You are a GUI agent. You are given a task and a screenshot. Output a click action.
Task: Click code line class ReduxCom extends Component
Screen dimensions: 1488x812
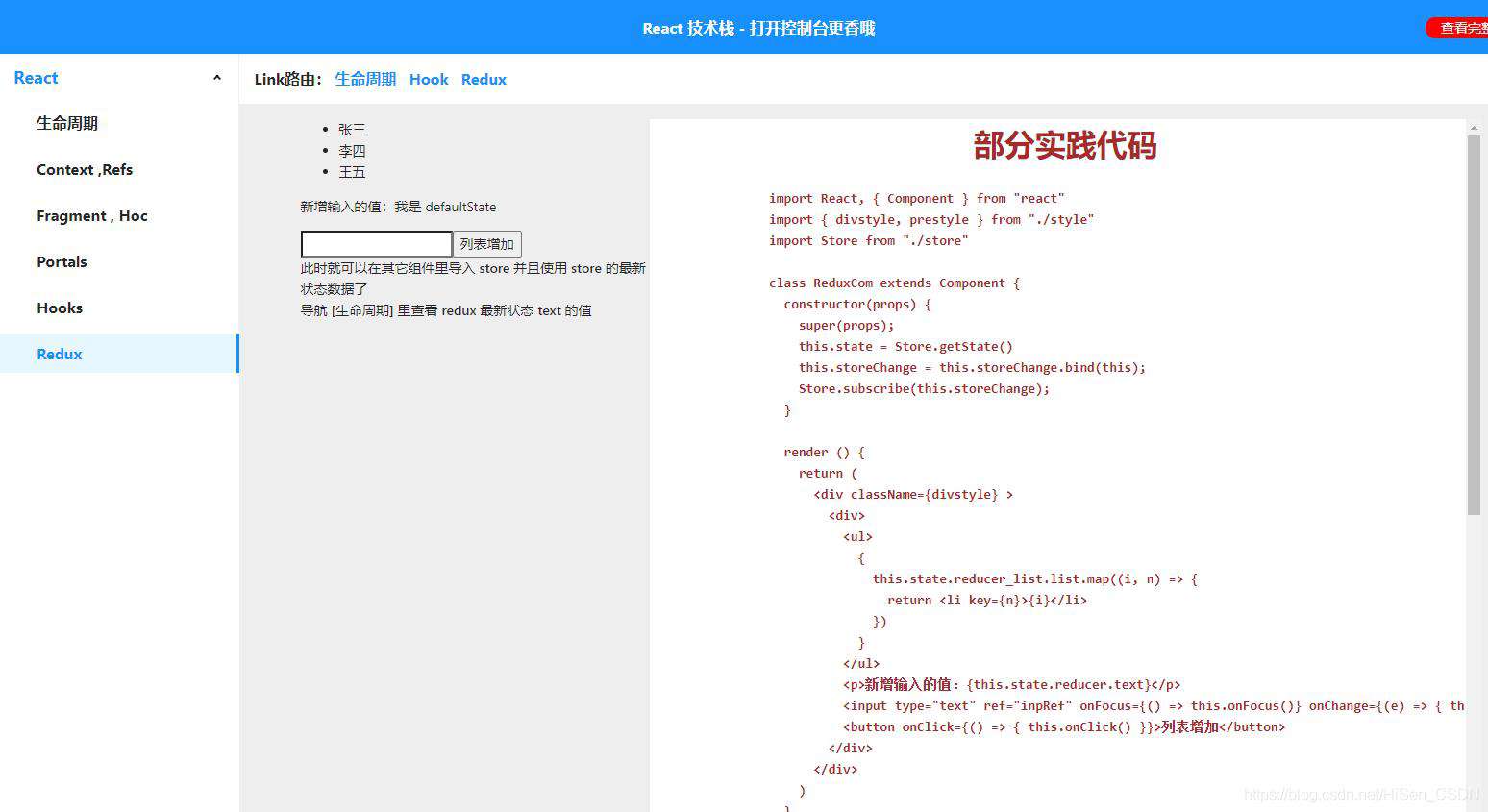894,283
